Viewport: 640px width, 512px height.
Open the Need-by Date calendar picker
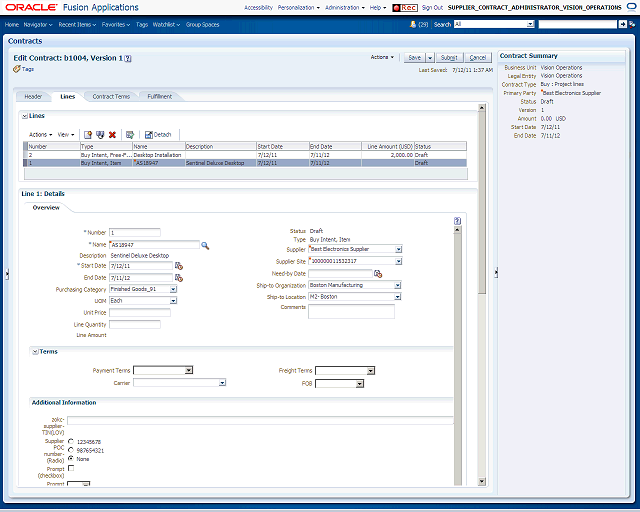tap(378, 274)
